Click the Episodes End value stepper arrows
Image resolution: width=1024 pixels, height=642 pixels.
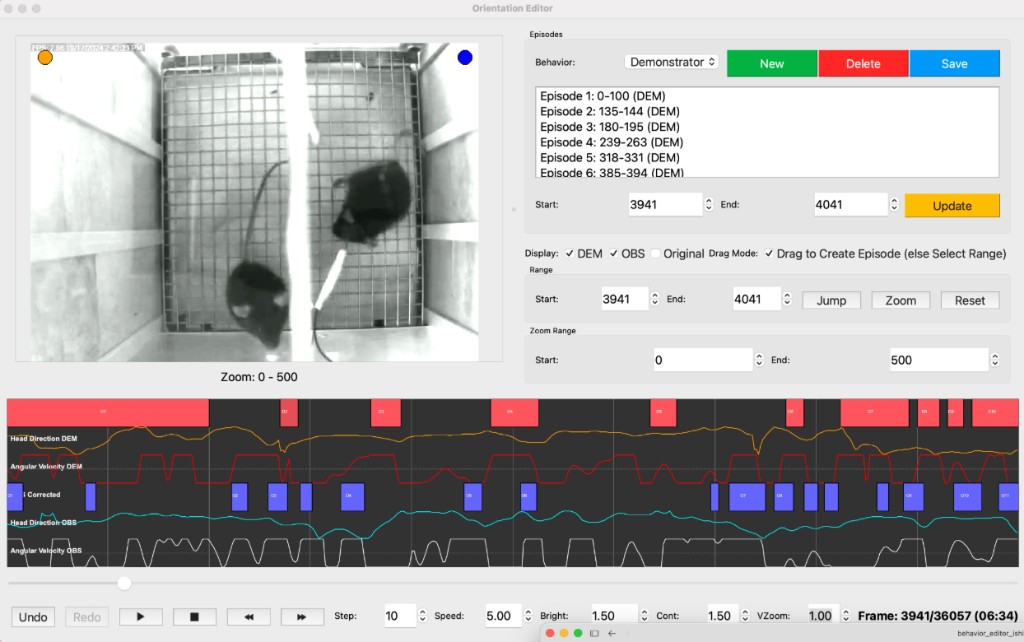coord(894,204)
